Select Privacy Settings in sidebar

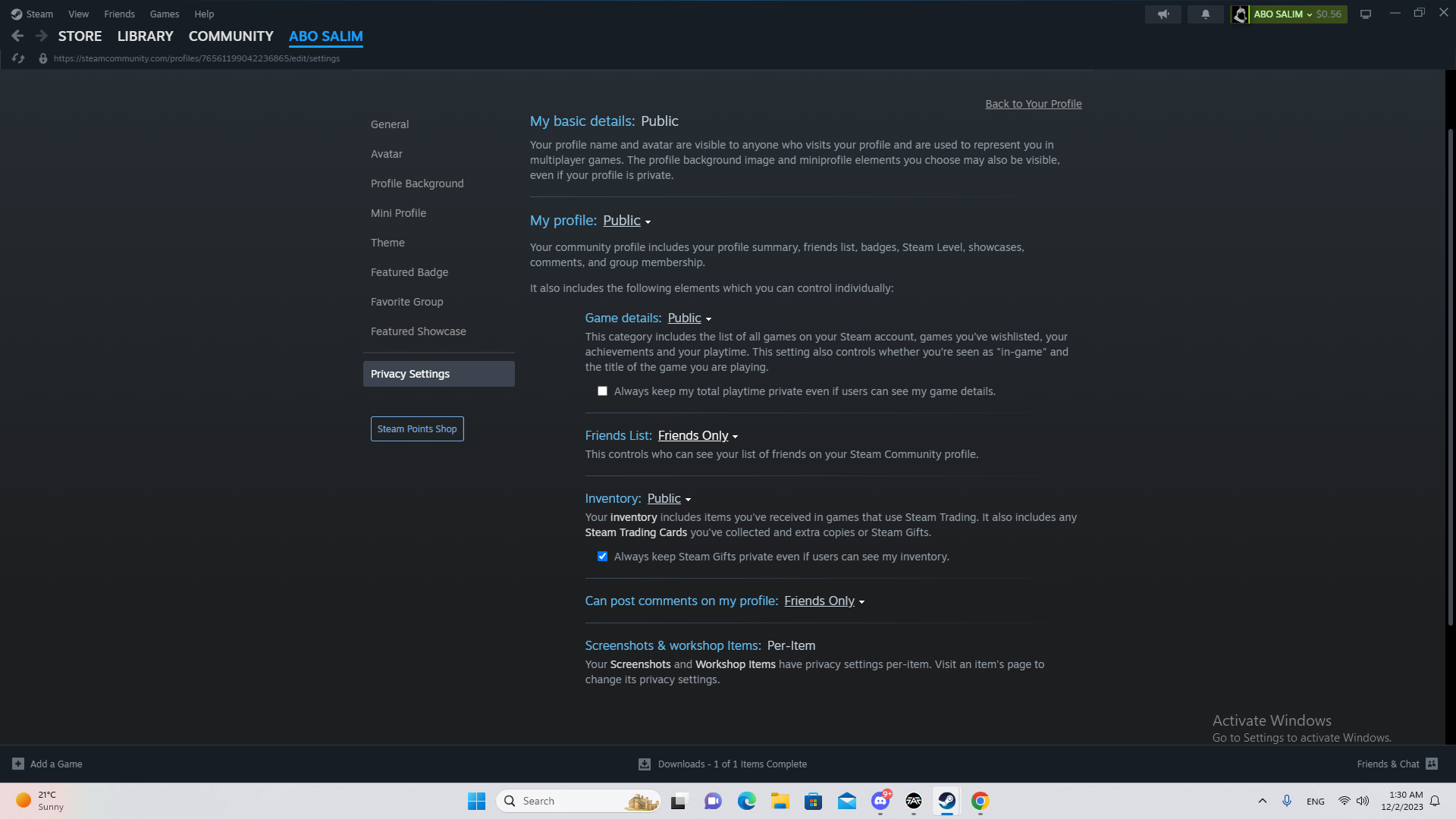(438, 374)
